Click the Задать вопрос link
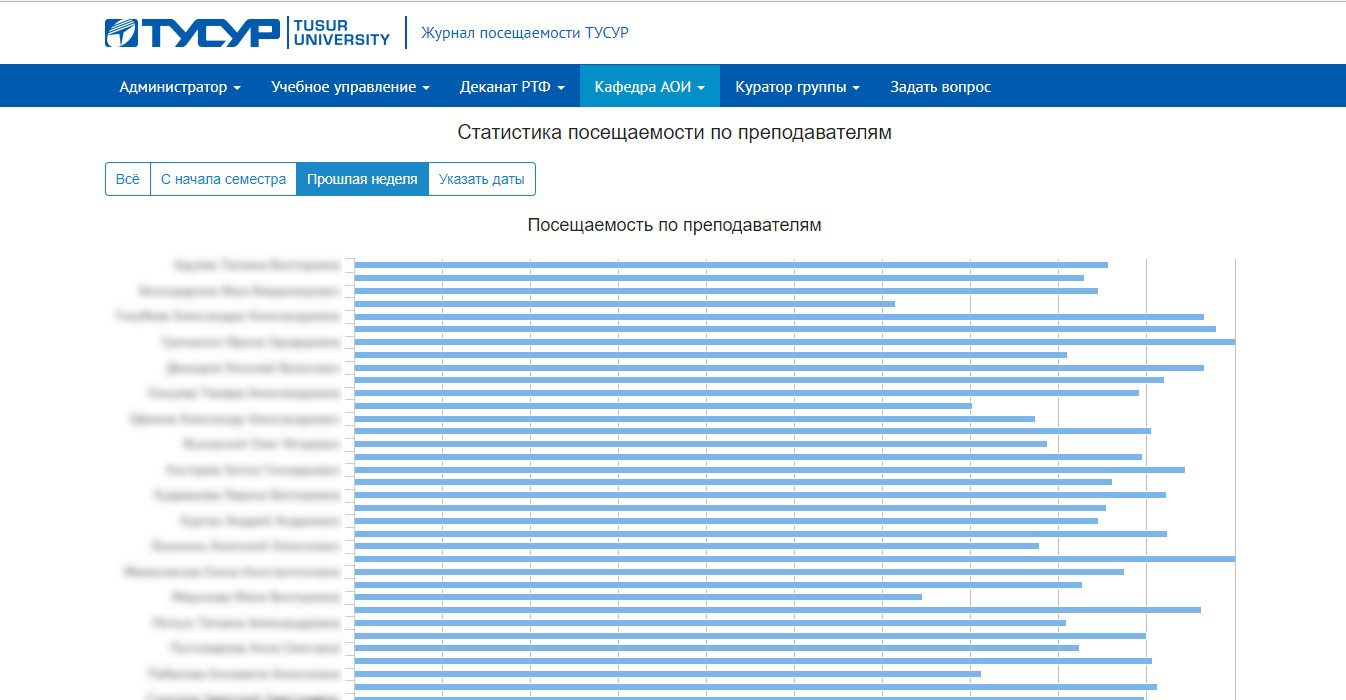This screenshot has width=1346, height=700. (940, 87)
